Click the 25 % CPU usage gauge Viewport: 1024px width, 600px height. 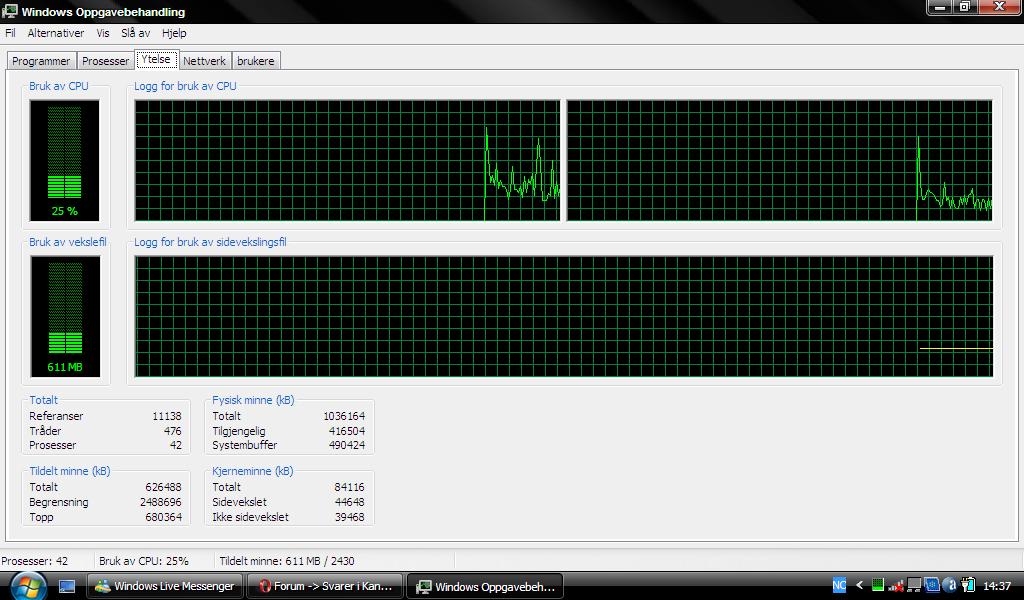64,161
